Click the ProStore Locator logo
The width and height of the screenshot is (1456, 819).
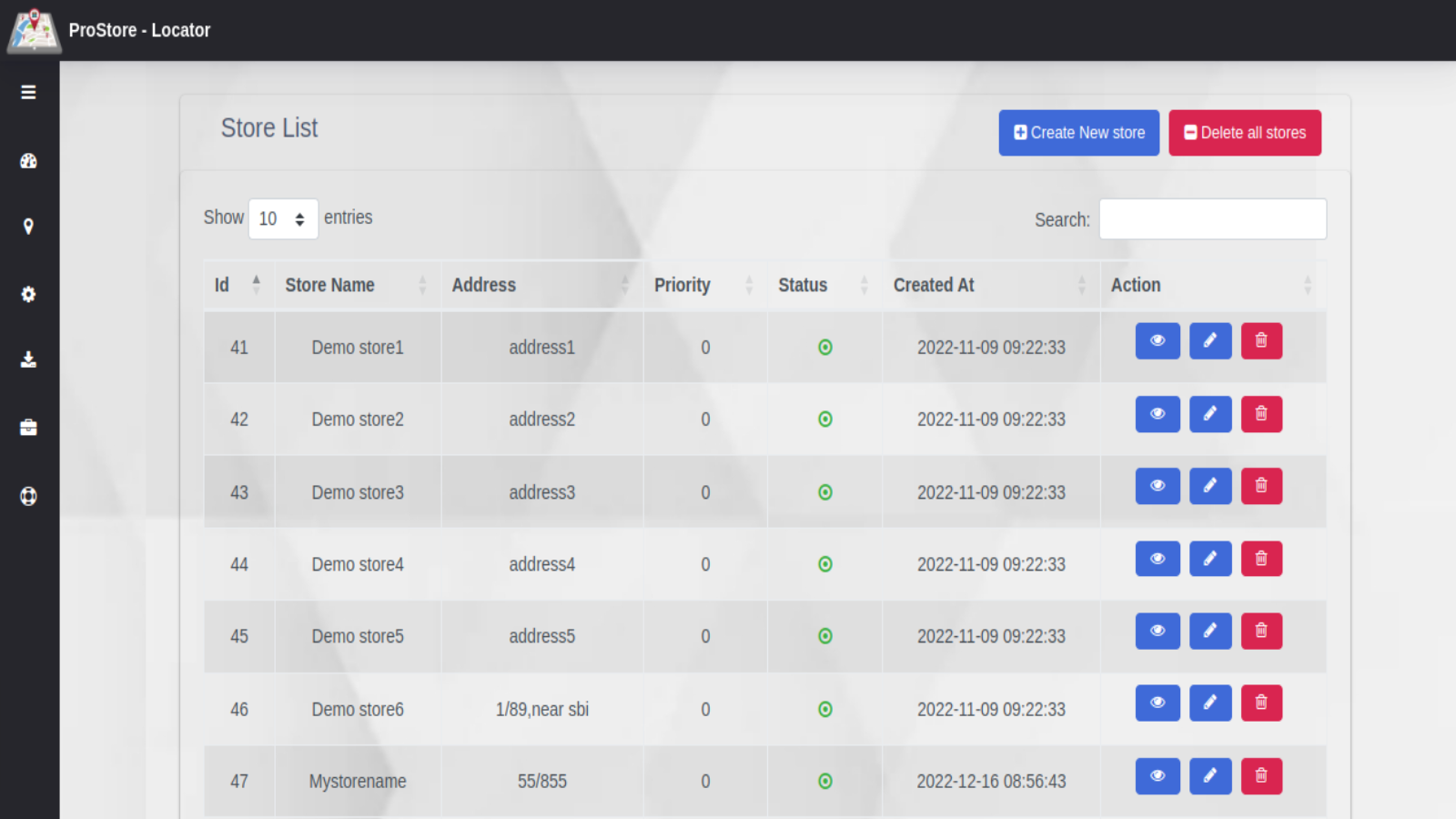34,30
